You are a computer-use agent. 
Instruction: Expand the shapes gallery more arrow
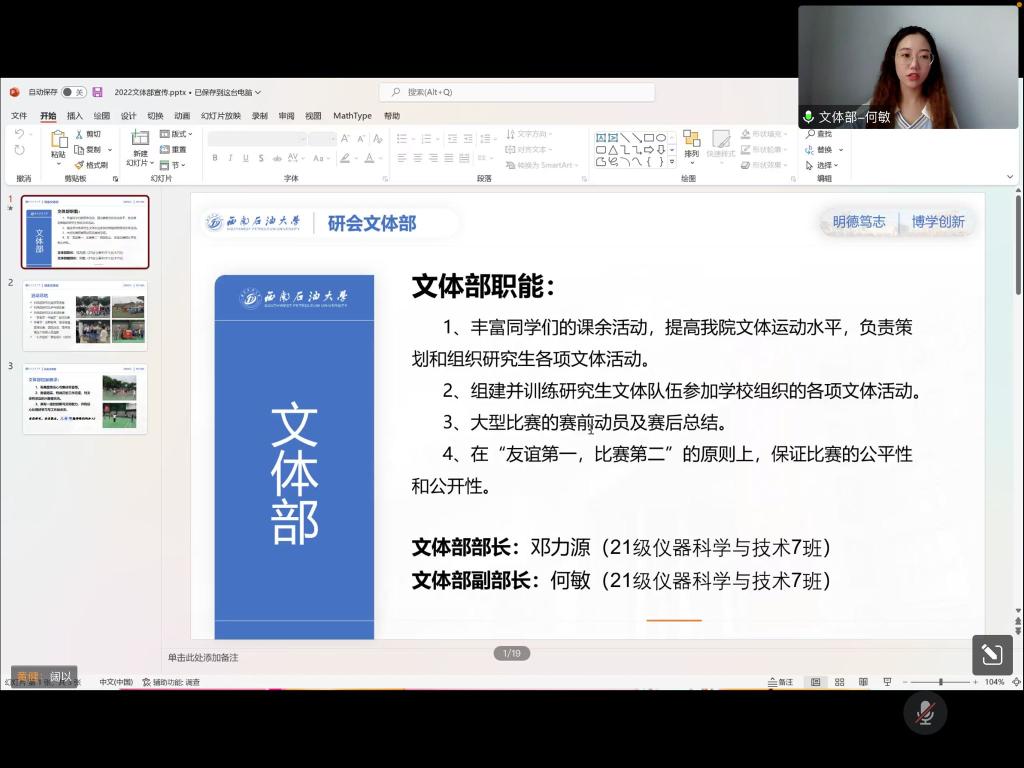tap(672, 162)
